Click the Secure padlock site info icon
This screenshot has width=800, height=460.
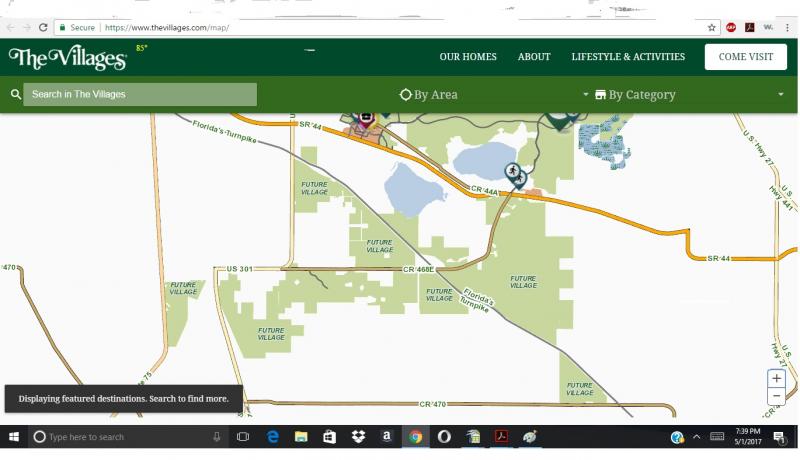point(62,28)
